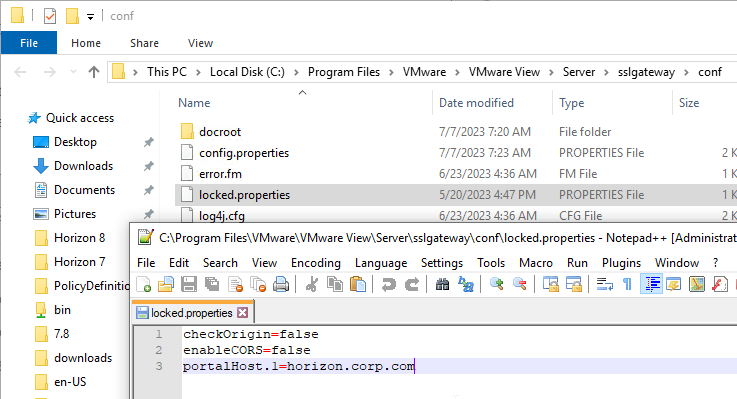
Task: Toggle synchronize vertical scrolling icon
Action: tap(550, 285)
